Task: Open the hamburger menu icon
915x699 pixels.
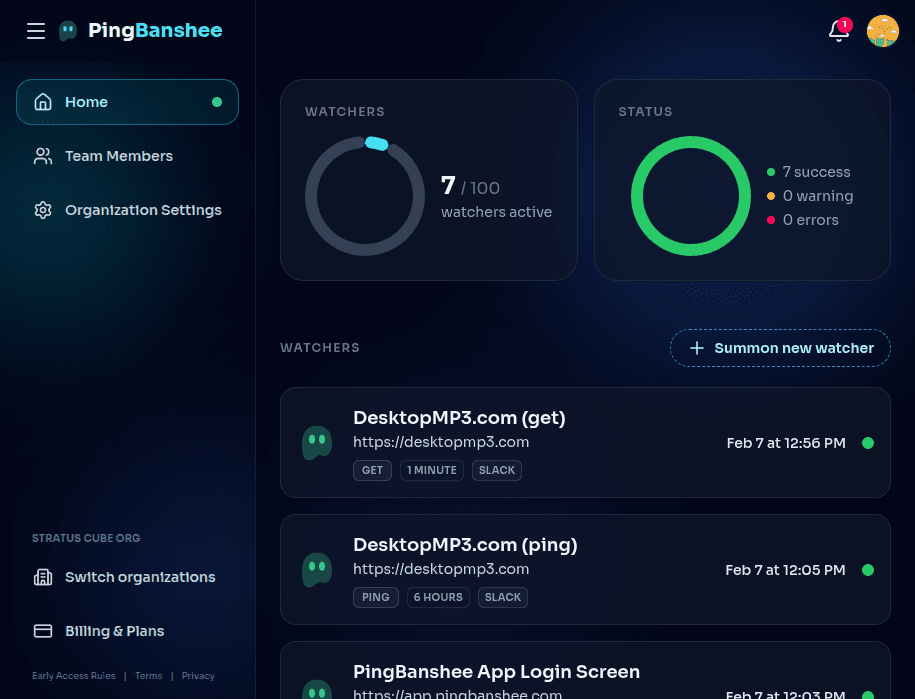Action: coord(36,31)
